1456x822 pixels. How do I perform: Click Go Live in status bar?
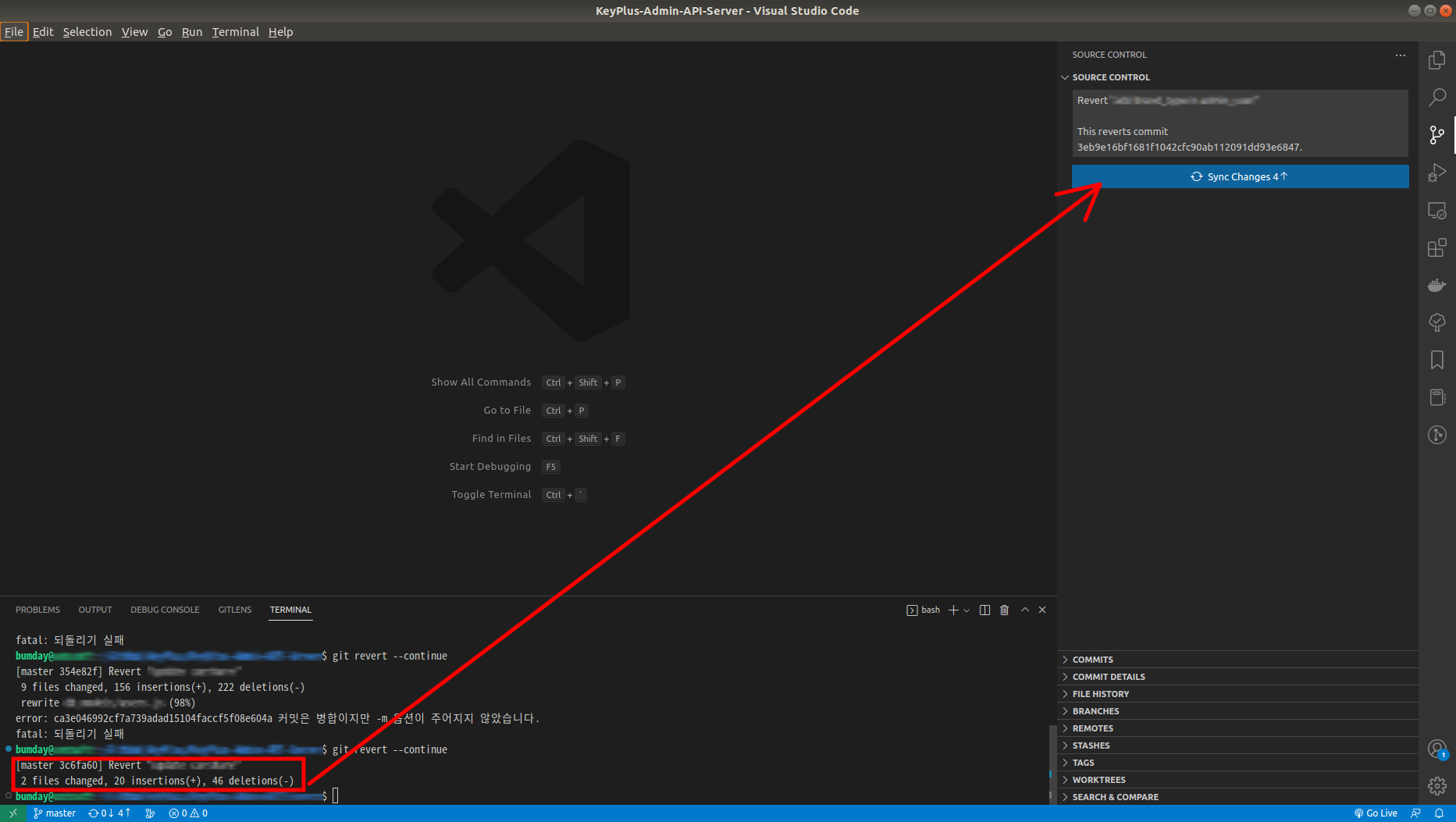(x=1376, y=813)
